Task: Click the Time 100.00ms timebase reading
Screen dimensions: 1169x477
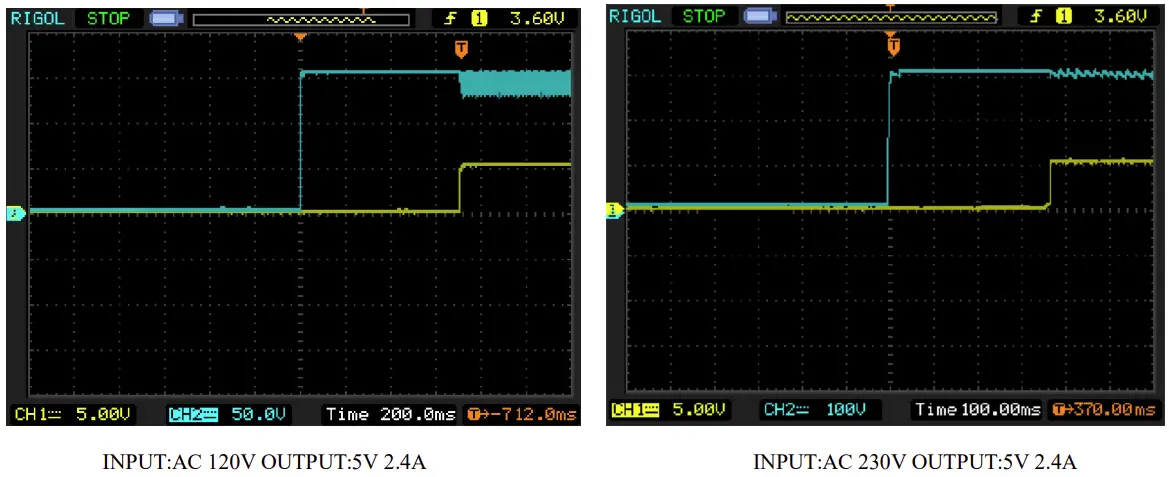Action: click(978, 410)
